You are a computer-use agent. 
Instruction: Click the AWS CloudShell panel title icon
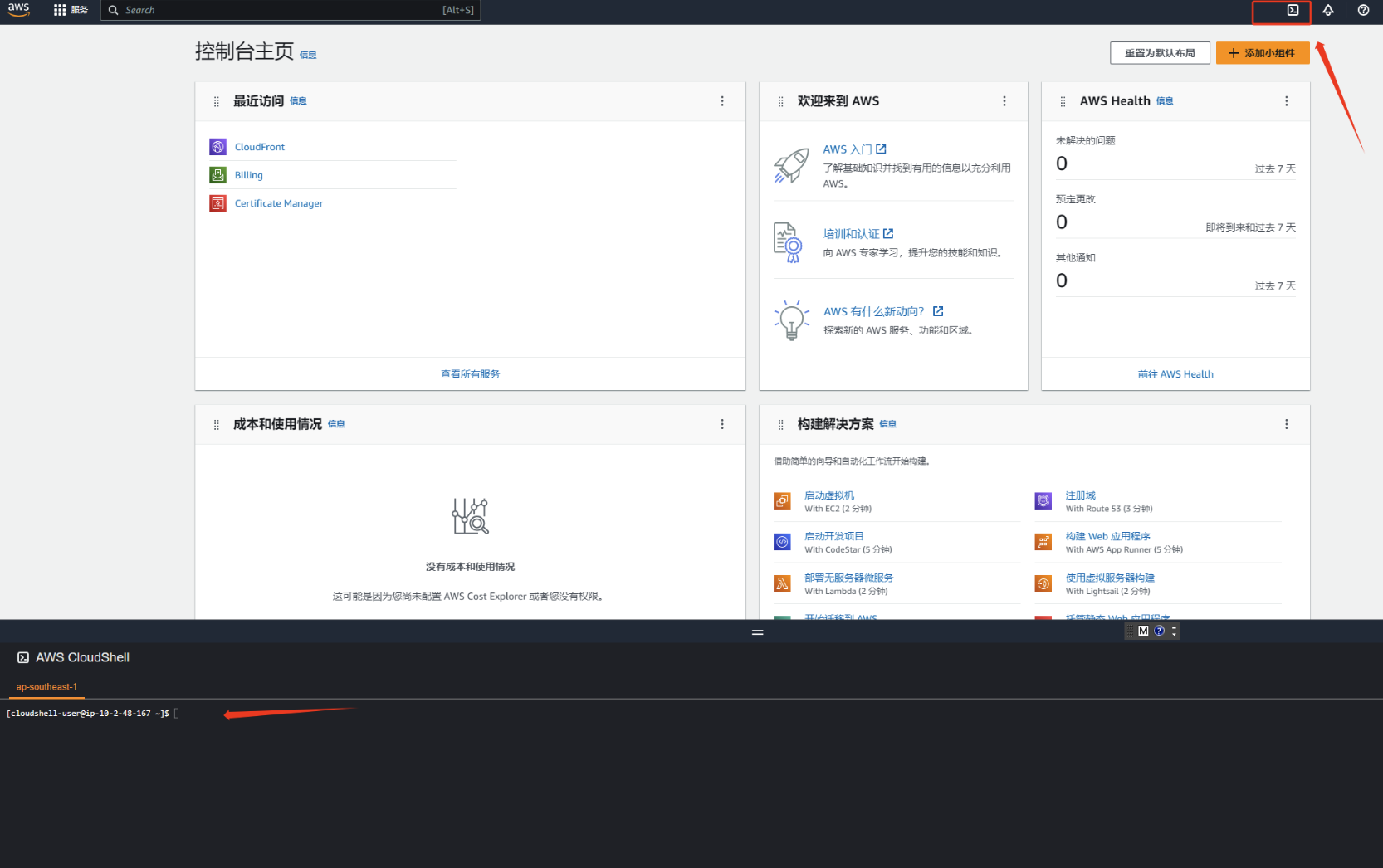23,657
